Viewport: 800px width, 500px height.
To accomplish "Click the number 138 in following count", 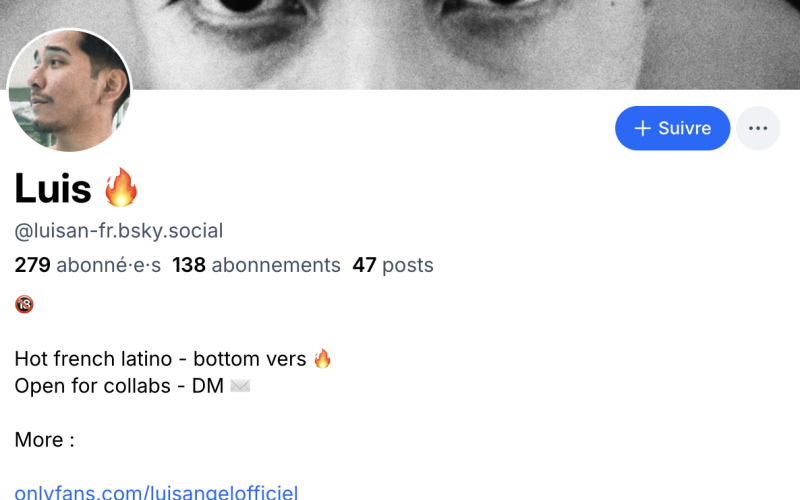I will pos(189,265).
